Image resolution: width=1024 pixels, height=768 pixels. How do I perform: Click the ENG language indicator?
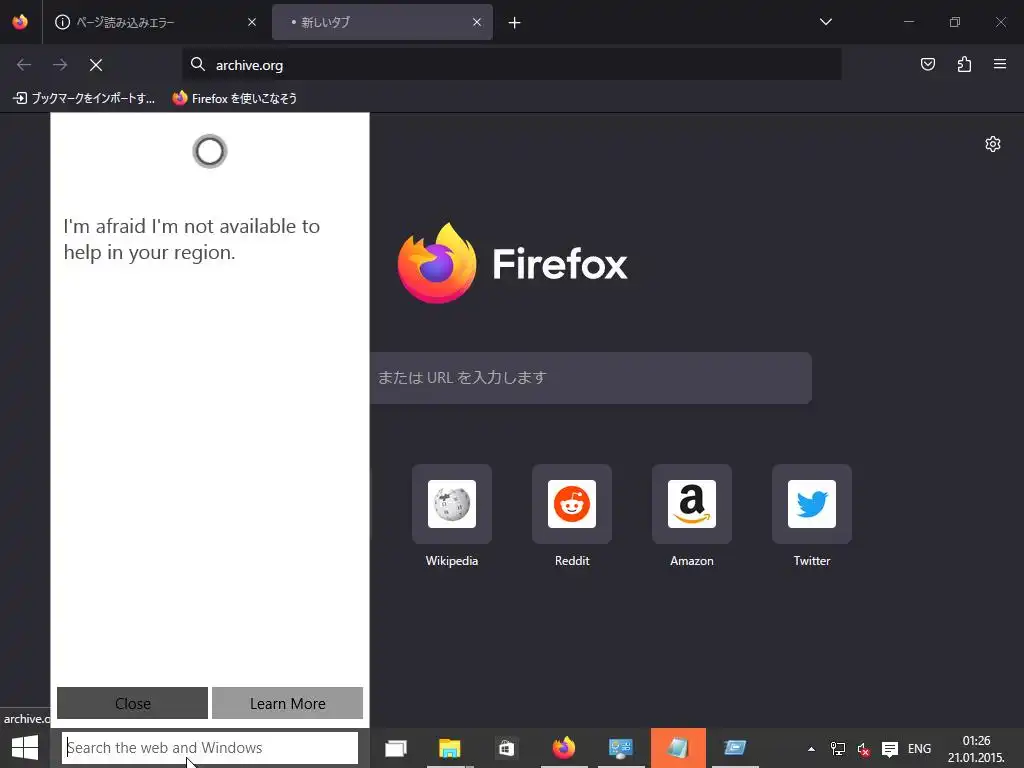[x=919, y=749]
